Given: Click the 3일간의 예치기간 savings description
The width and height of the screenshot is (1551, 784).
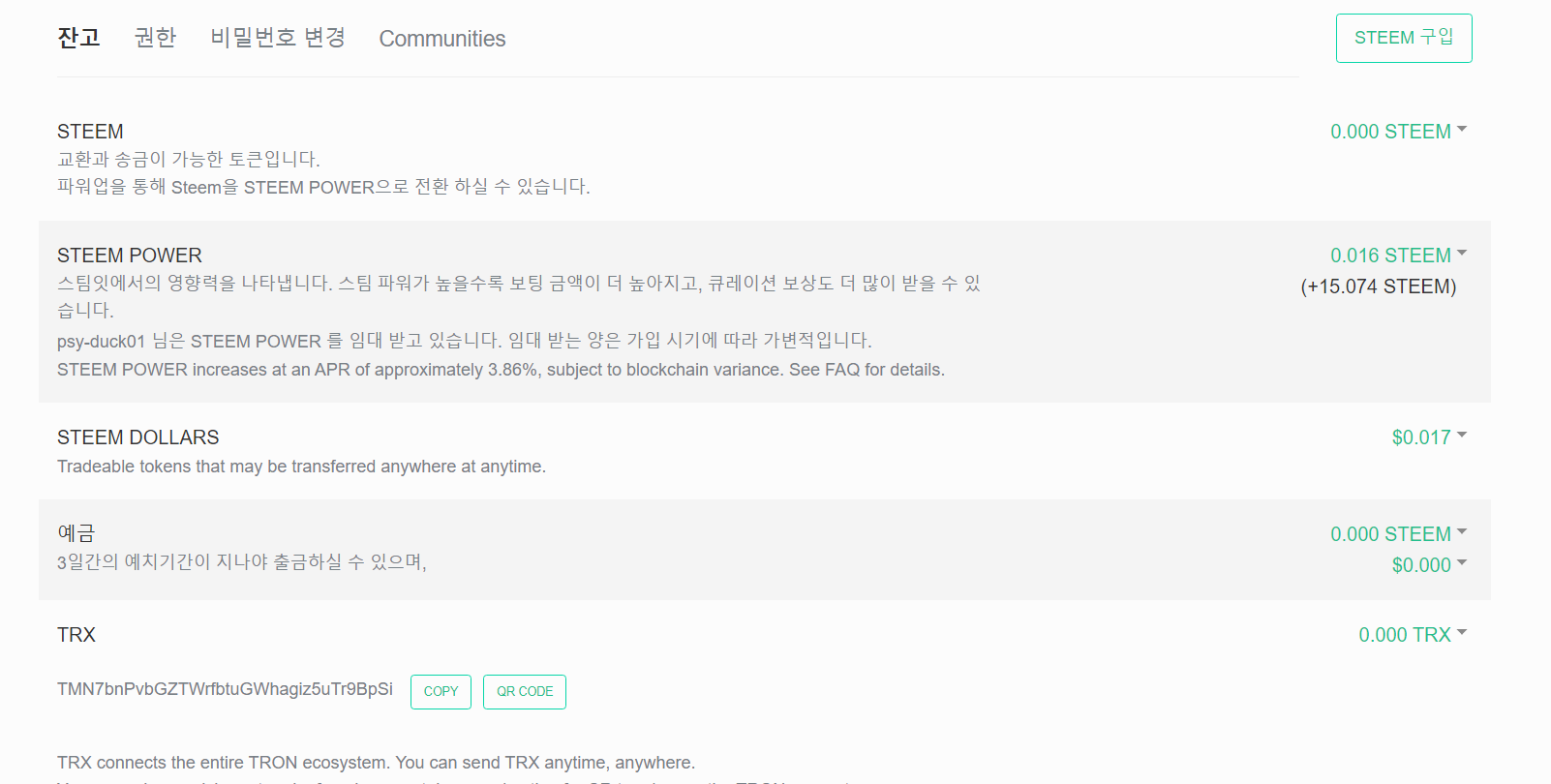Looking at the screenshot, I should pos(242,562).
